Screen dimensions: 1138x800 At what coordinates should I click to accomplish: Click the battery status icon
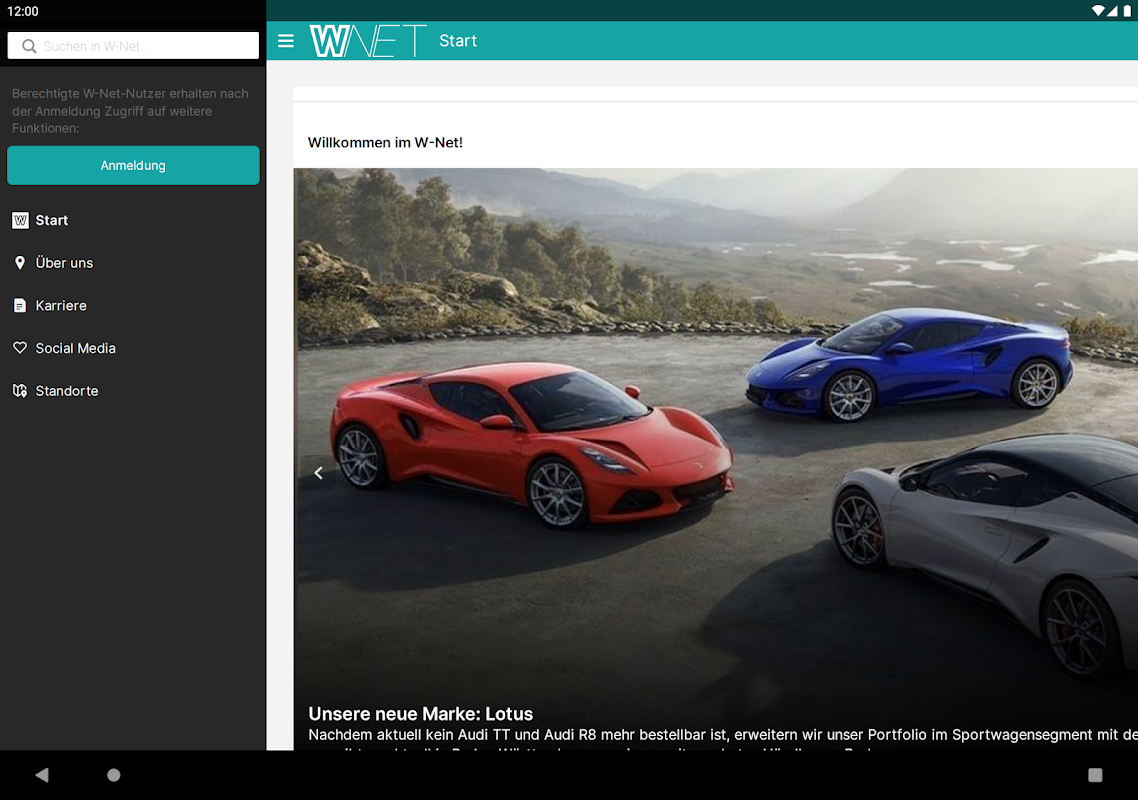(1127, 11)
